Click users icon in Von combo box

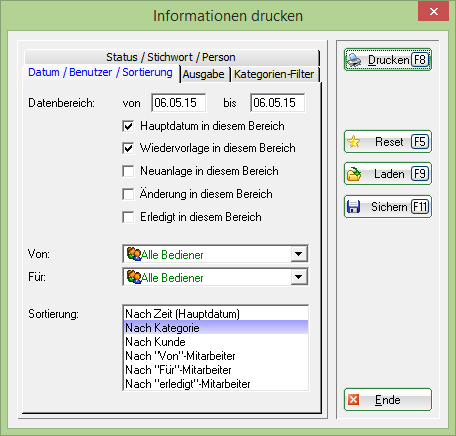pos(134,254)
